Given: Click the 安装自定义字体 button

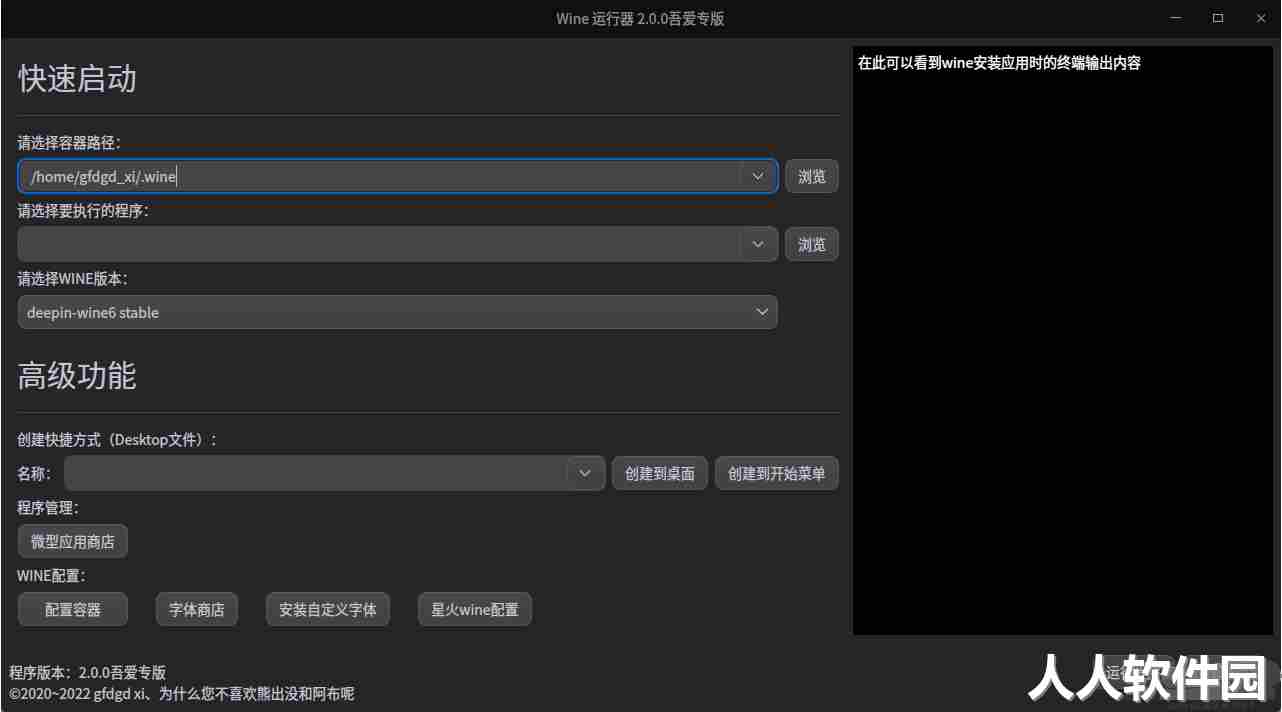Looking at the screenshot, I should click(328, 609).
